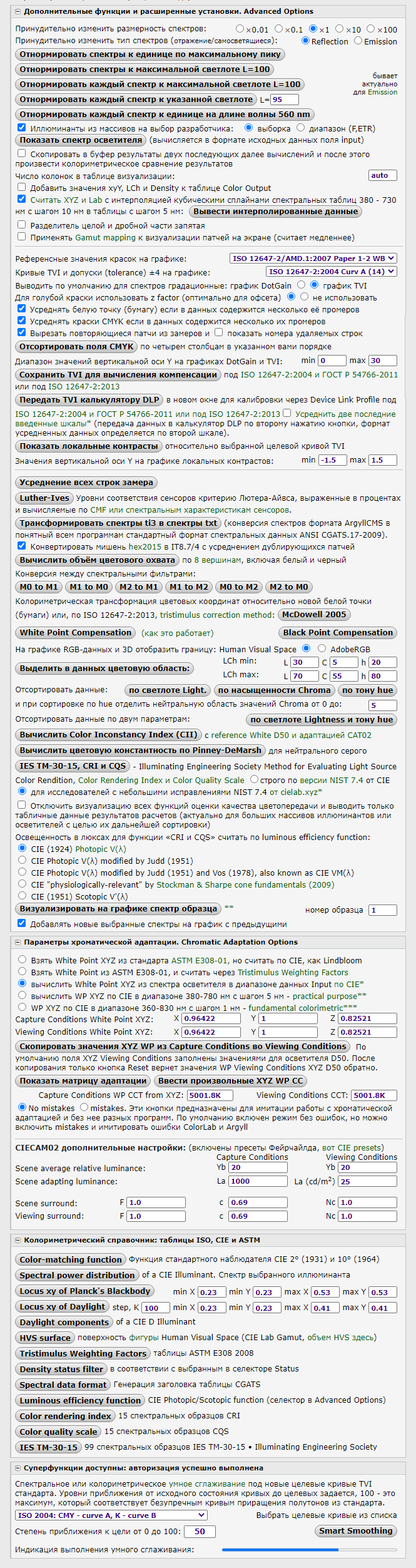Click Вычислить Color Inconstancy Index (CII) button

click(108, 735)
